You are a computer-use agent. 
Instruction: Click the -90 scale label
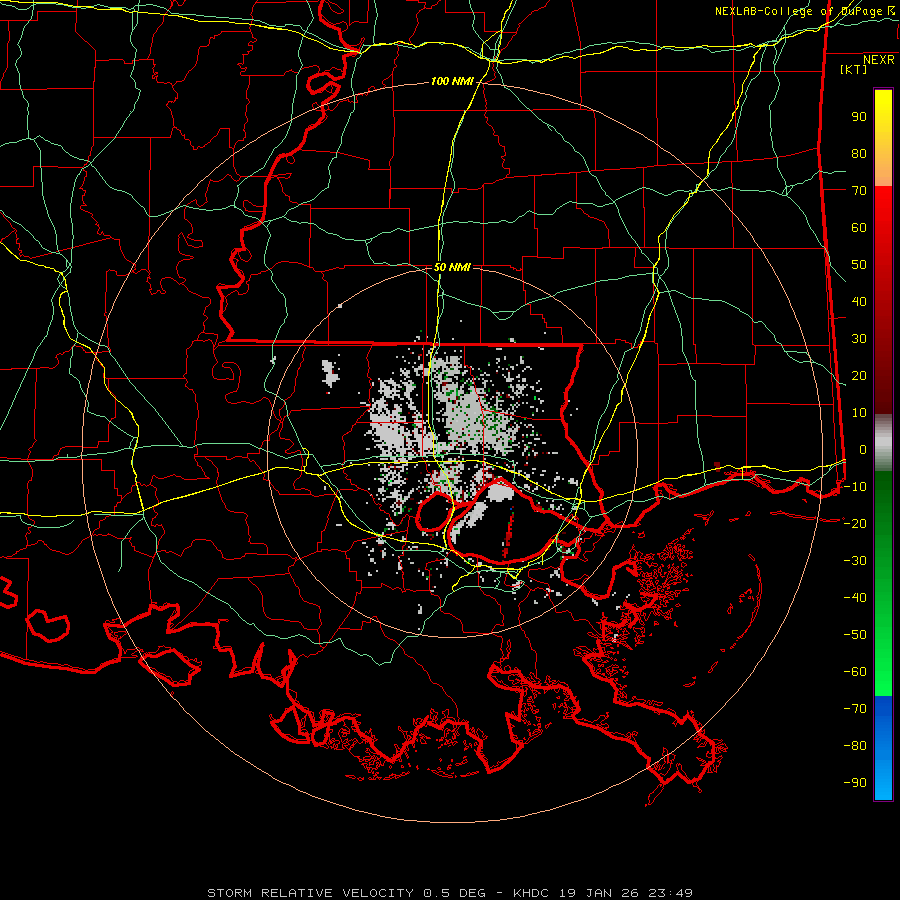pyautogui.click(x=855, y=782)
